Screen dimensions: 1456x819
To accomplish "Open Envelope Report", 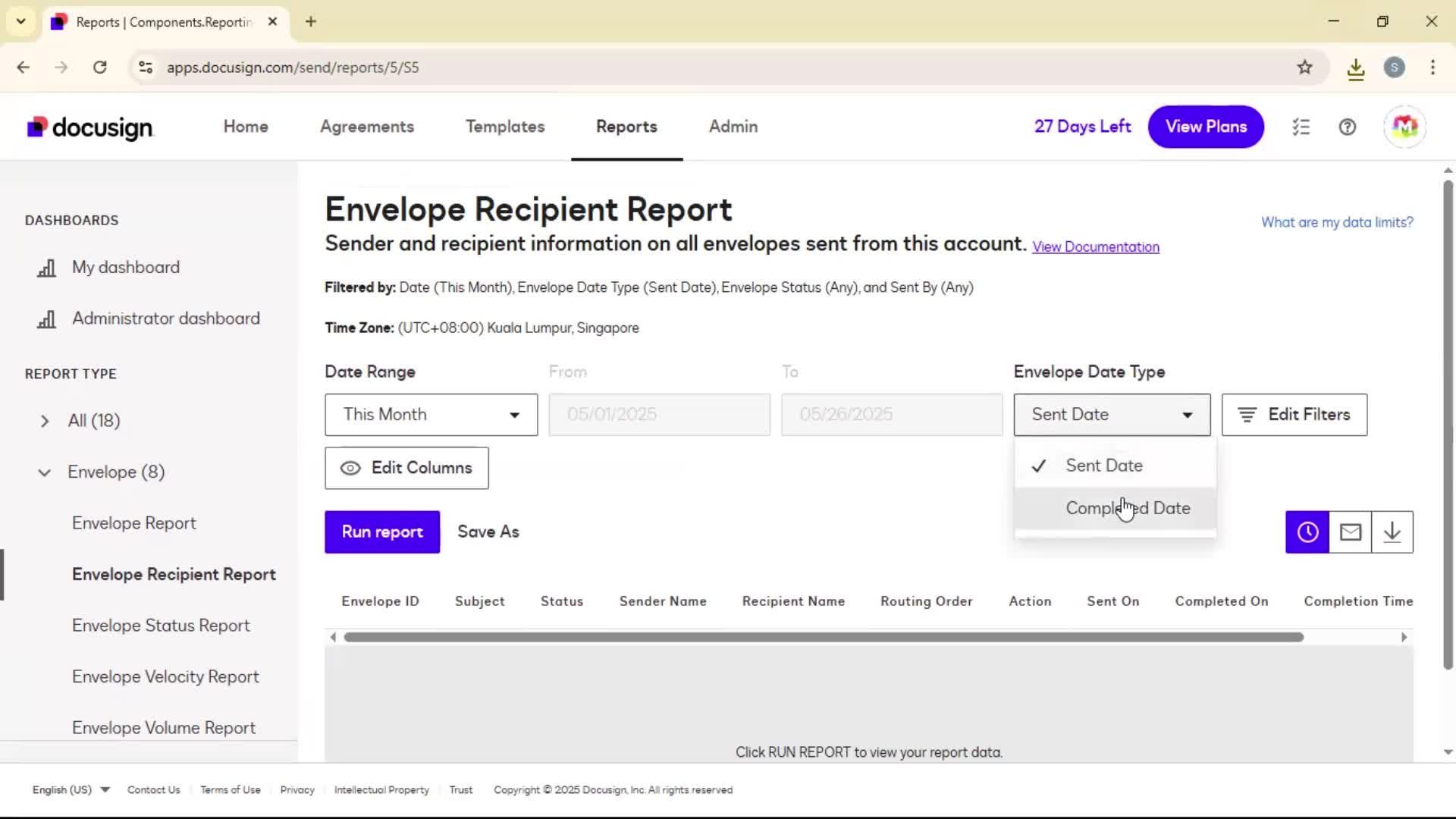I will click(x=134, y=523).
